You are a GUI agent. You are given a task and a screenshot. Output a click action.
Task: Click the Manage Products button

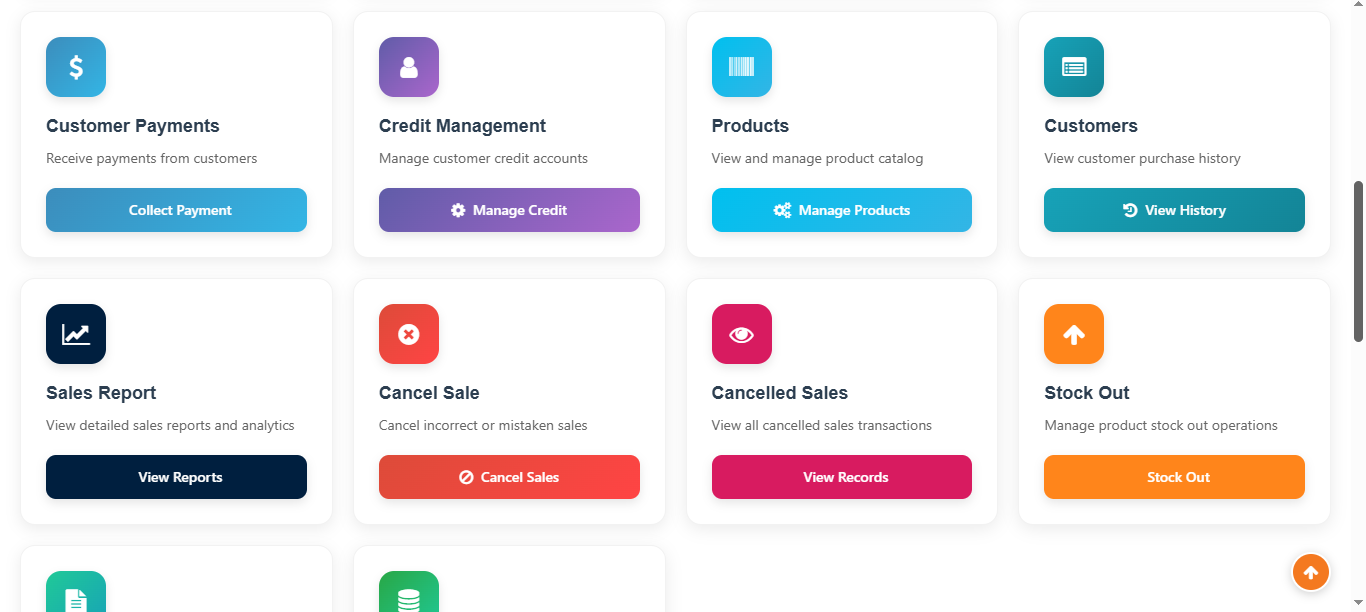coord(841,210)
